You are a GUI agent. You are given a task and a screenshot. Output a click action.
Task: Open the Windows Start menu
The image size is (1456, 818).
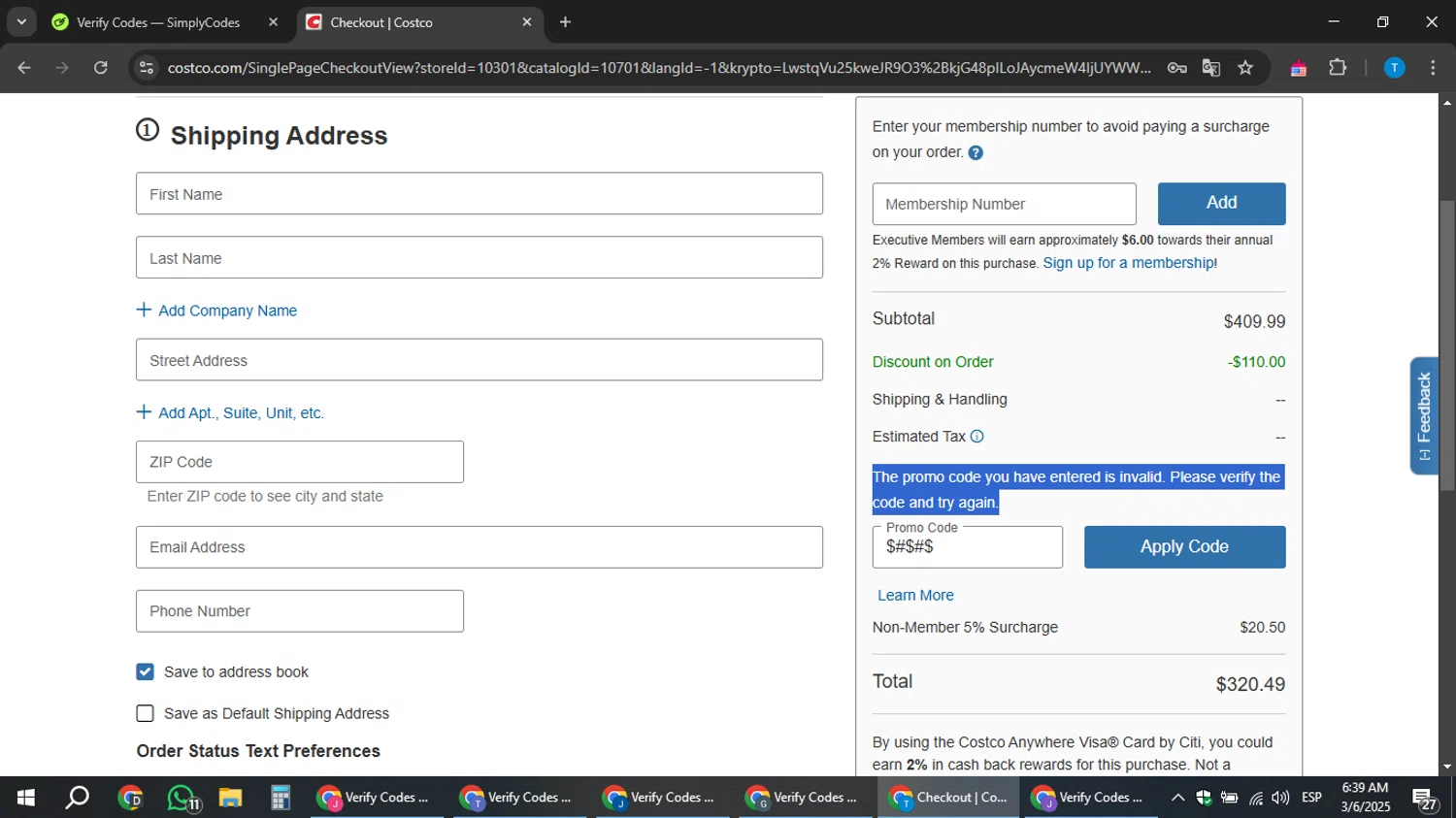[25, 798]
